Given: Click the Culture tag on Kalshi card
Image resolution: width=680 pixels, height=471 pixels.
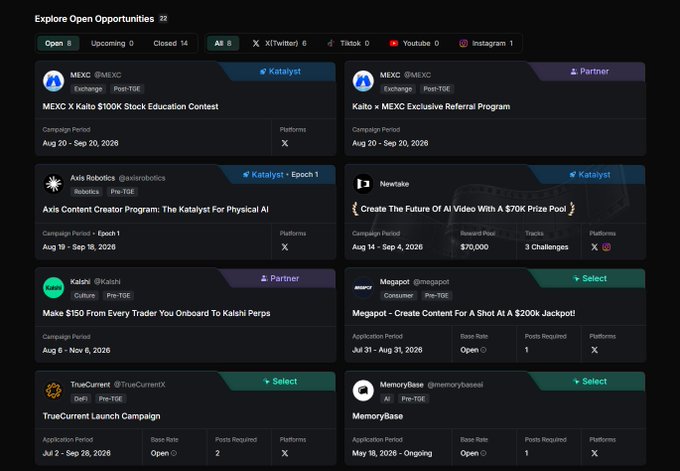Looking at the screenshot, I should pos(85,295).
